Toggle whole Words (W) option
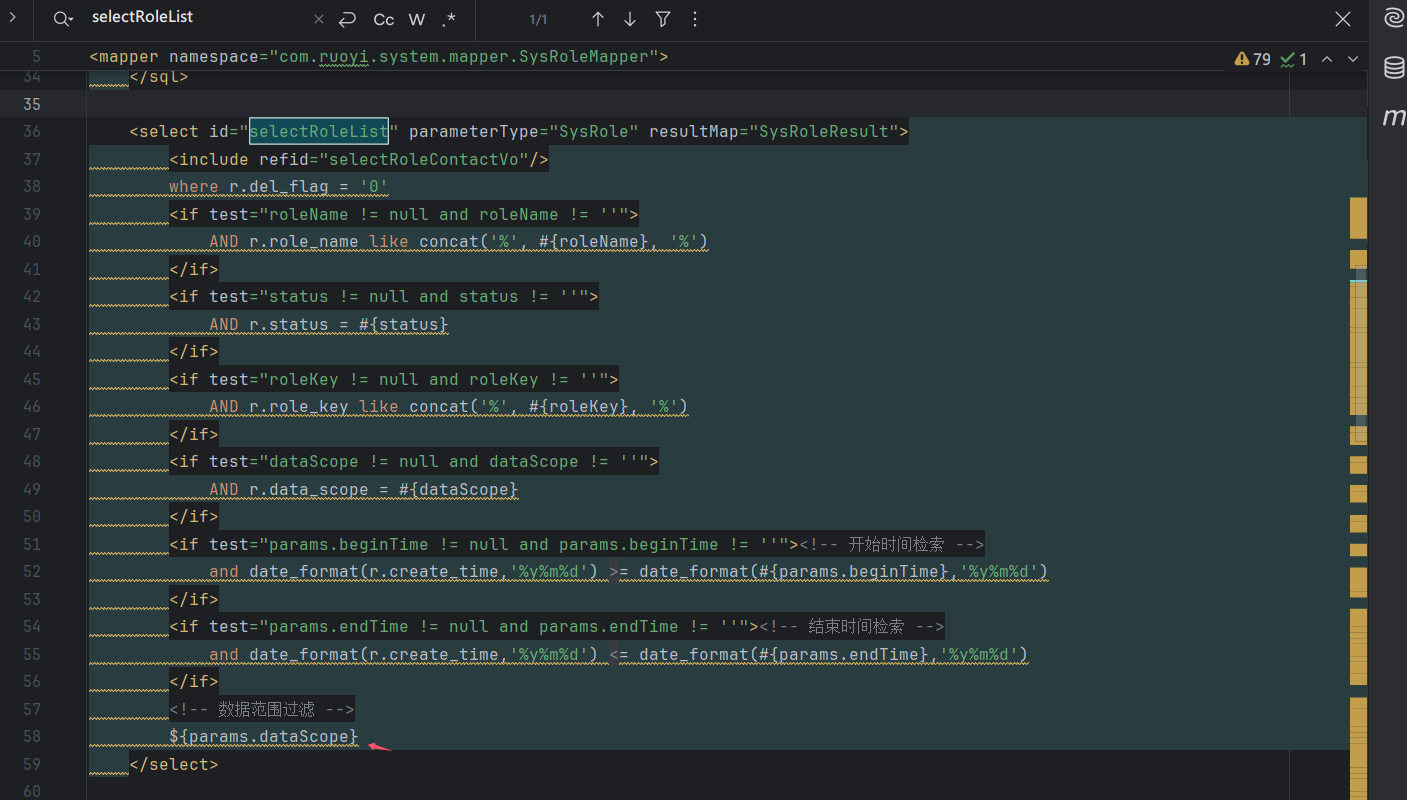 (x=417, y=19)
